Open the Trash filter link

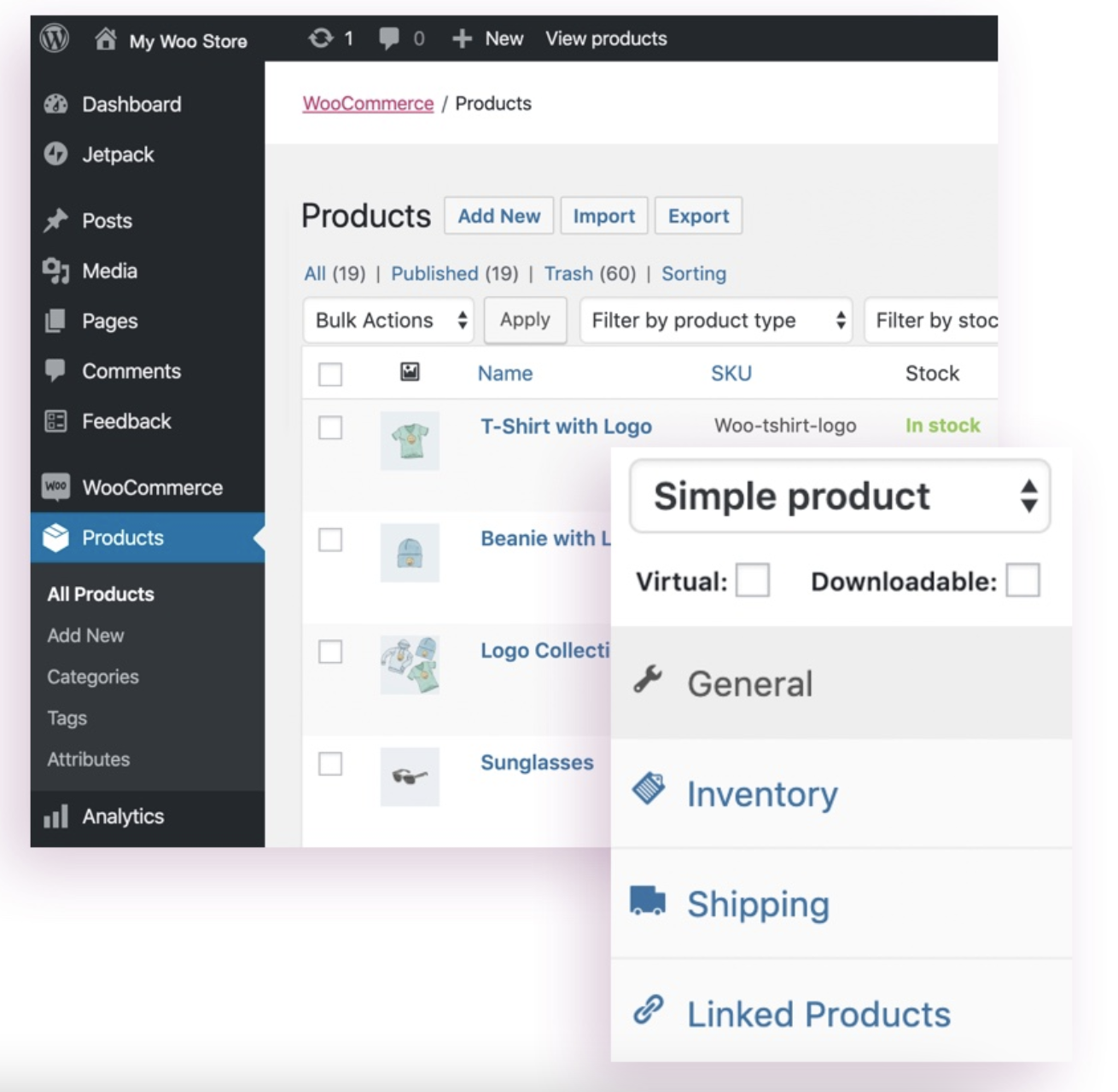coord(568,273)
